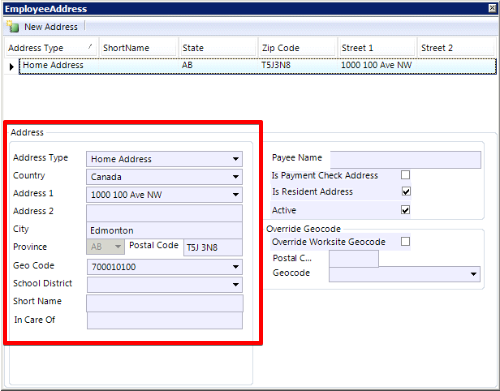
Task: Enable Override Worksite Geocode checkbox
Action: (x=405, y=241)
